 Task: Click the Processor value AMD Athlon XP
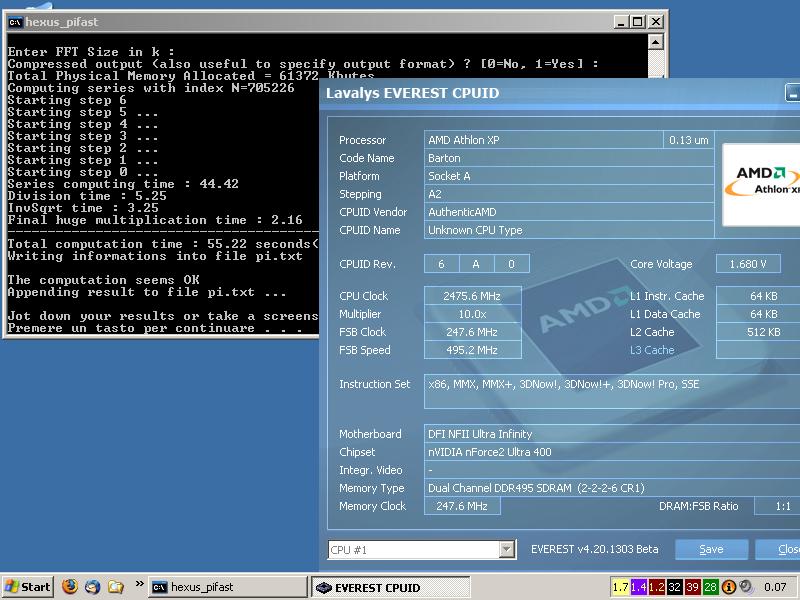point(543,140)
